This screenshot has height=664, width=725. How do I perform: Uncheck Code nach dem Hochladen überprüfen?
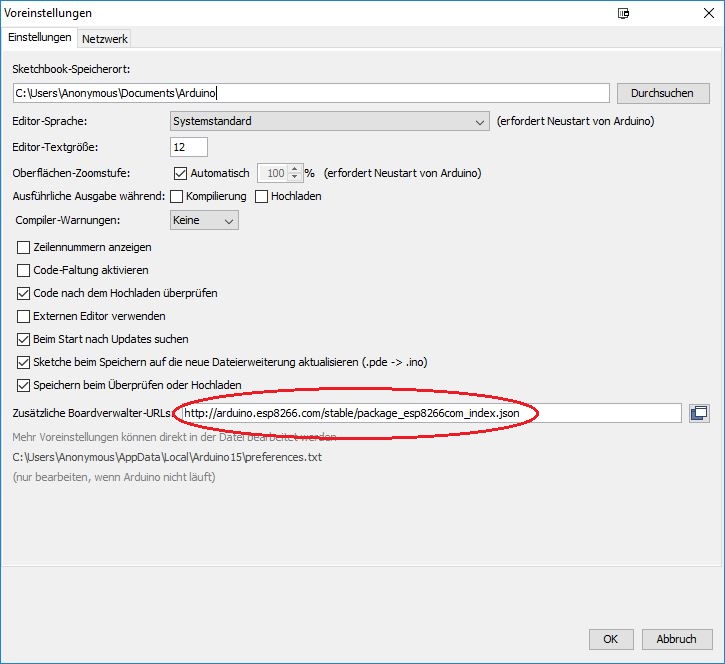(23, 293)
